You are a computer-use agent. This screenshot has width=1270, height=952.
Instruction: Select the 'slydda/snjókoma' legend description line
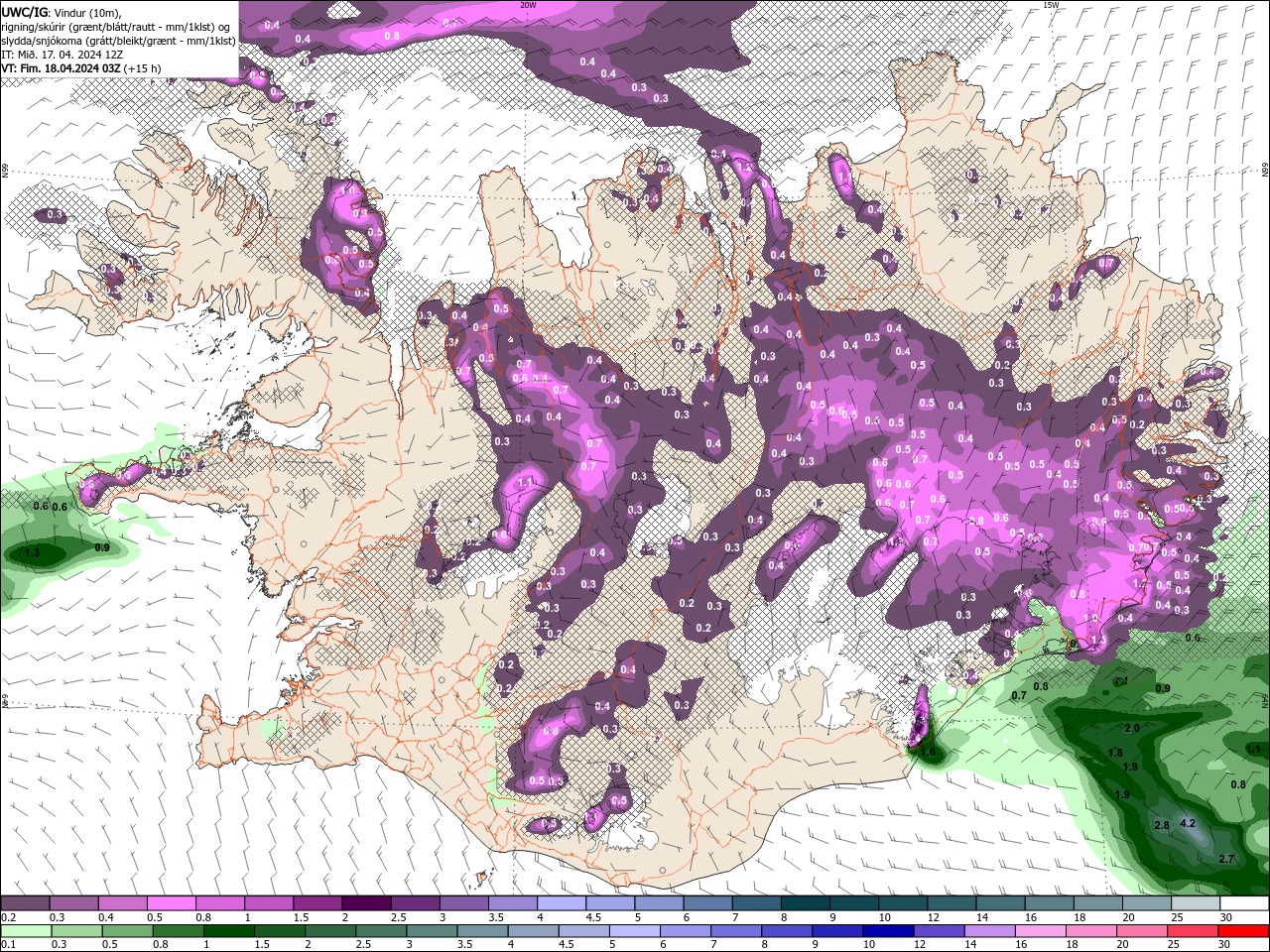point(118,41)
